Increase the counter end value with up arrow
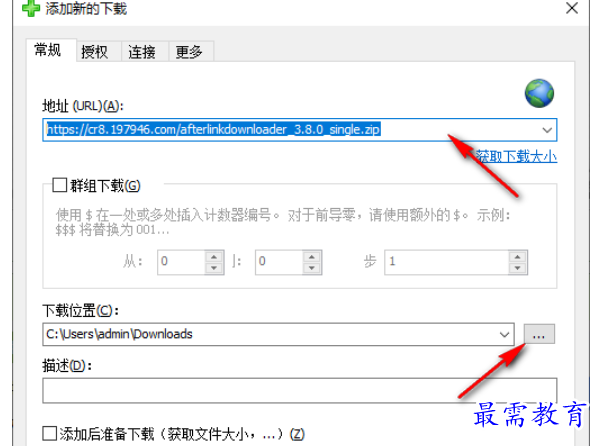This screenshot has width=595, height=446. [x=312, y=257]
